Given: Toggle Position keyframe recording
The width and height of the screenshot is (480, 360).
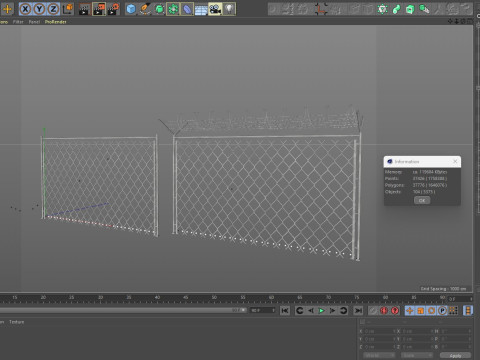Looking at the screenshot, I should click(x=410, y=311).
